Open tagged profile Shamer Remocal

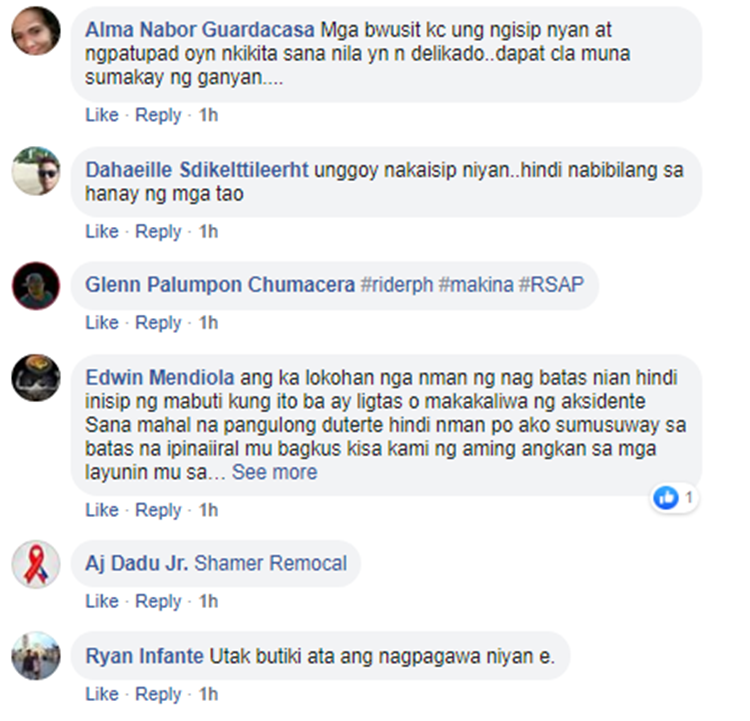270,563
